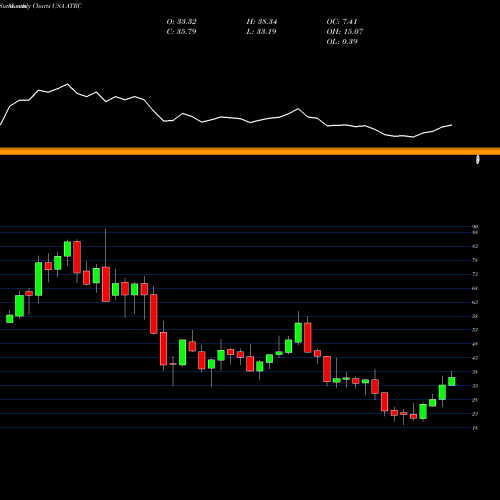Click the high price value H: 38.34
This screenshot has width=500, height=500.
pyautogui.click(x=262, y=22)
